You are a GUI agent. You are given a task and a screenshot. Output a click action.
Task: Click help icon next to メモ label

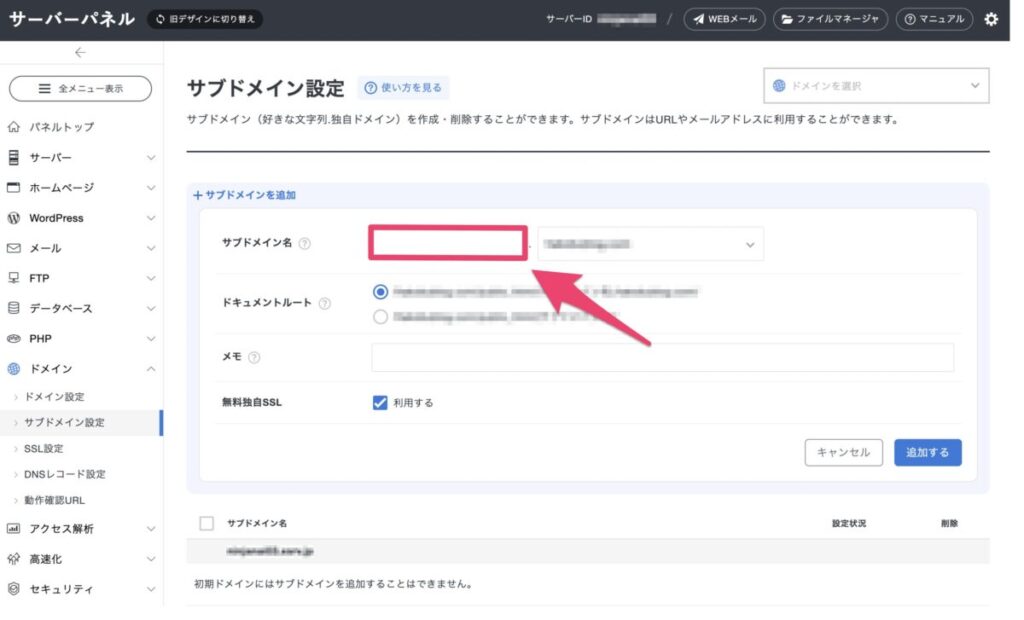coord(254,358)
